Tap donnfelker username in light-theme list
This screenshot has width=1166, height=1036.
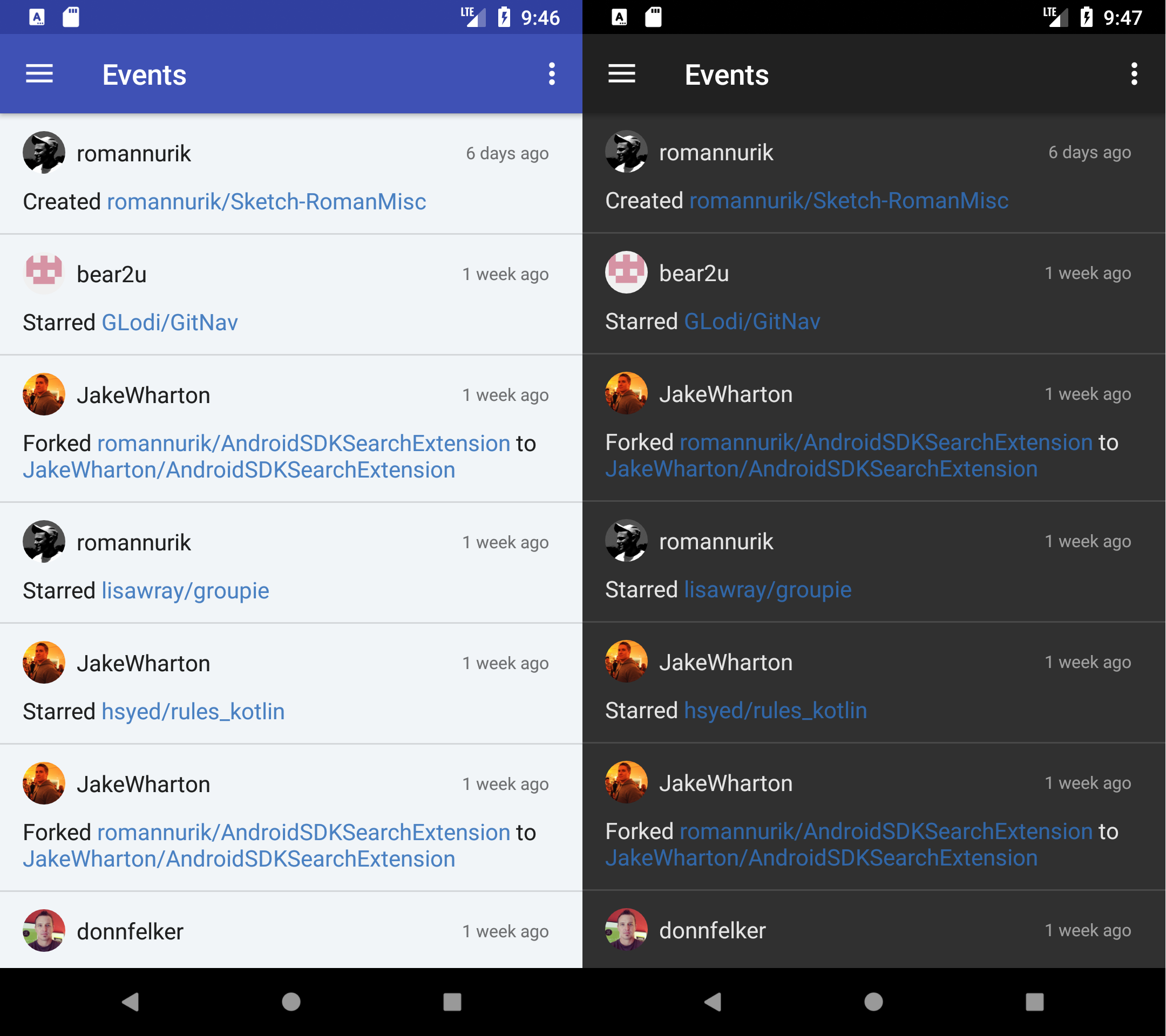pyautogui.click(x=130, y=931)
